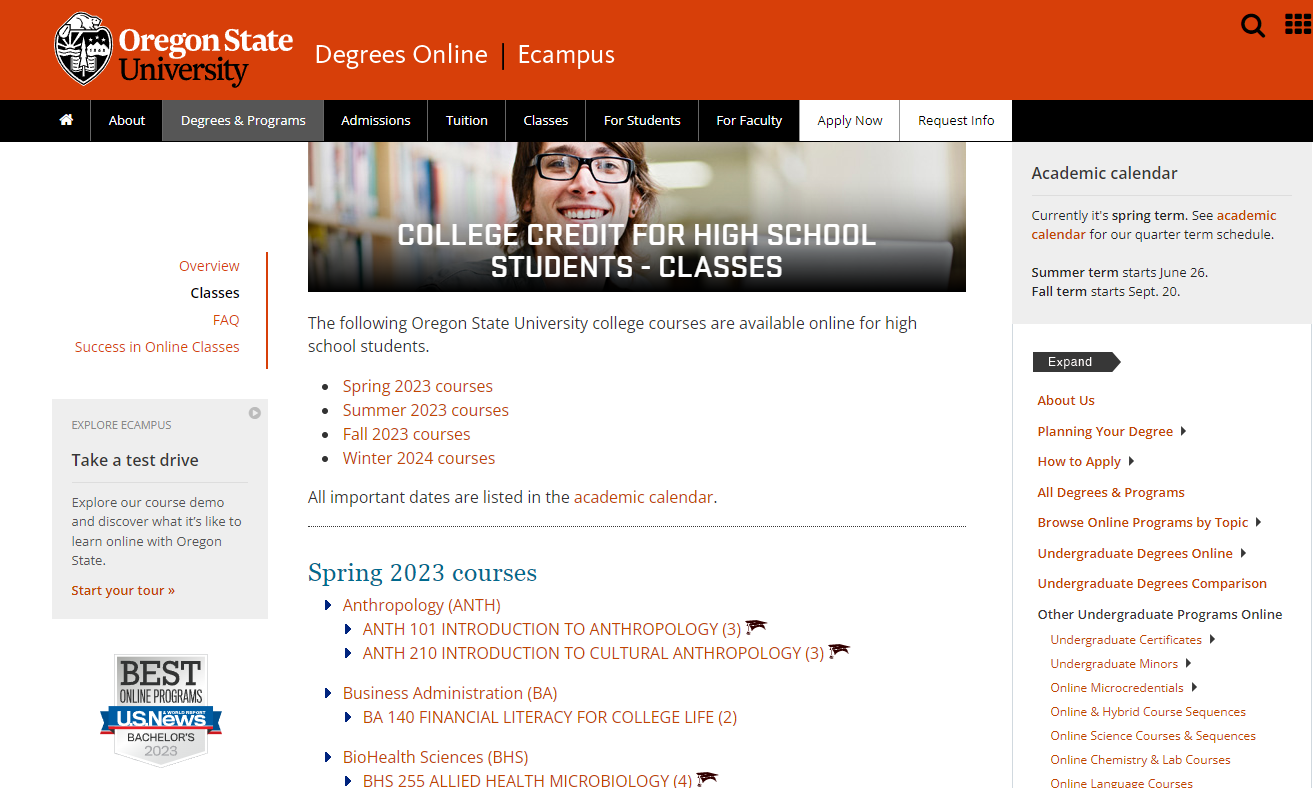The height and width of the screenshot is (788, 1313).
Task: Expand Browse Online Programs by Topic arrow
Action: click(1259, 522)
